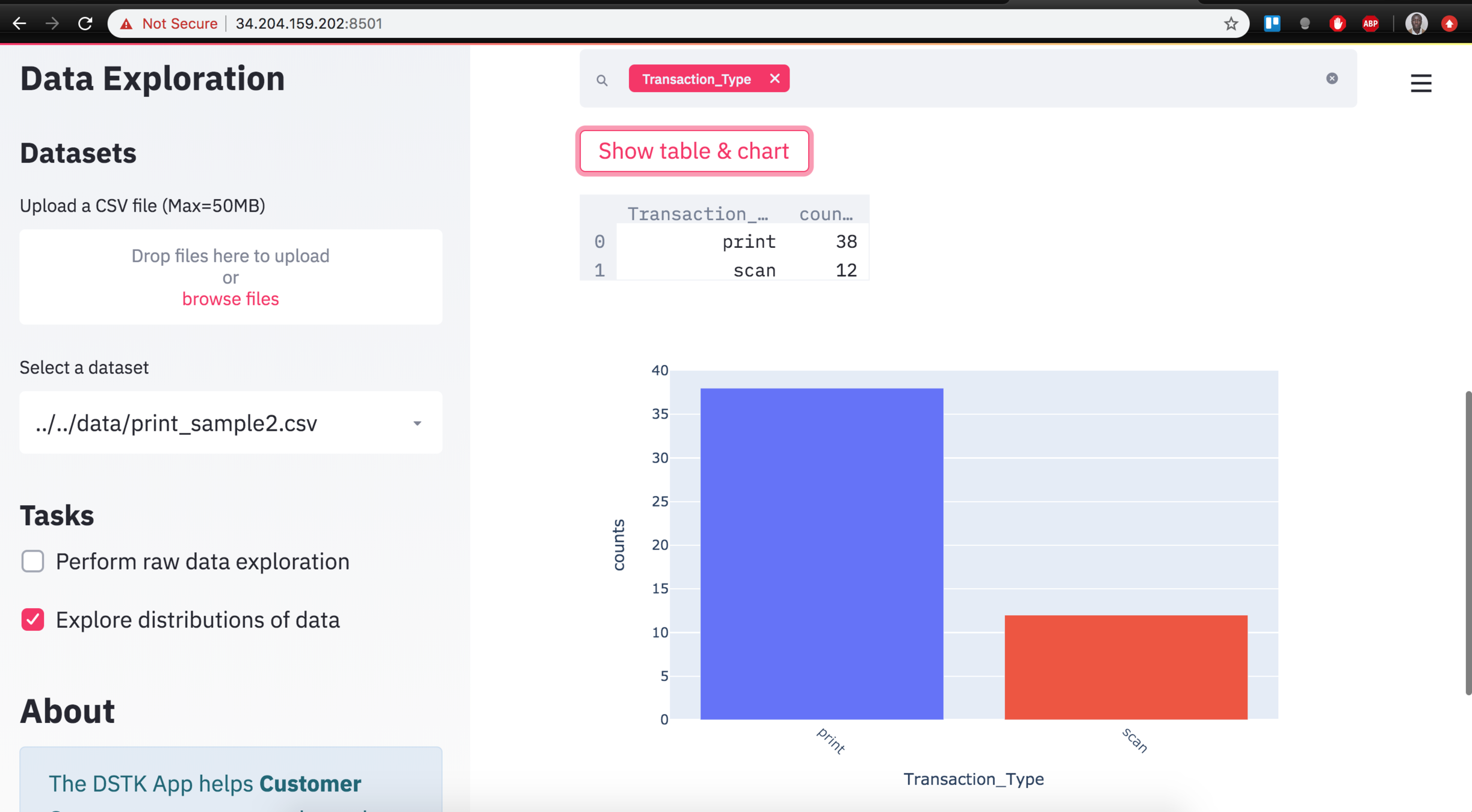Open the Trello extension icon
Image resolution: width=1472 pixels, height=812 pixels.
coord(1272,23)
